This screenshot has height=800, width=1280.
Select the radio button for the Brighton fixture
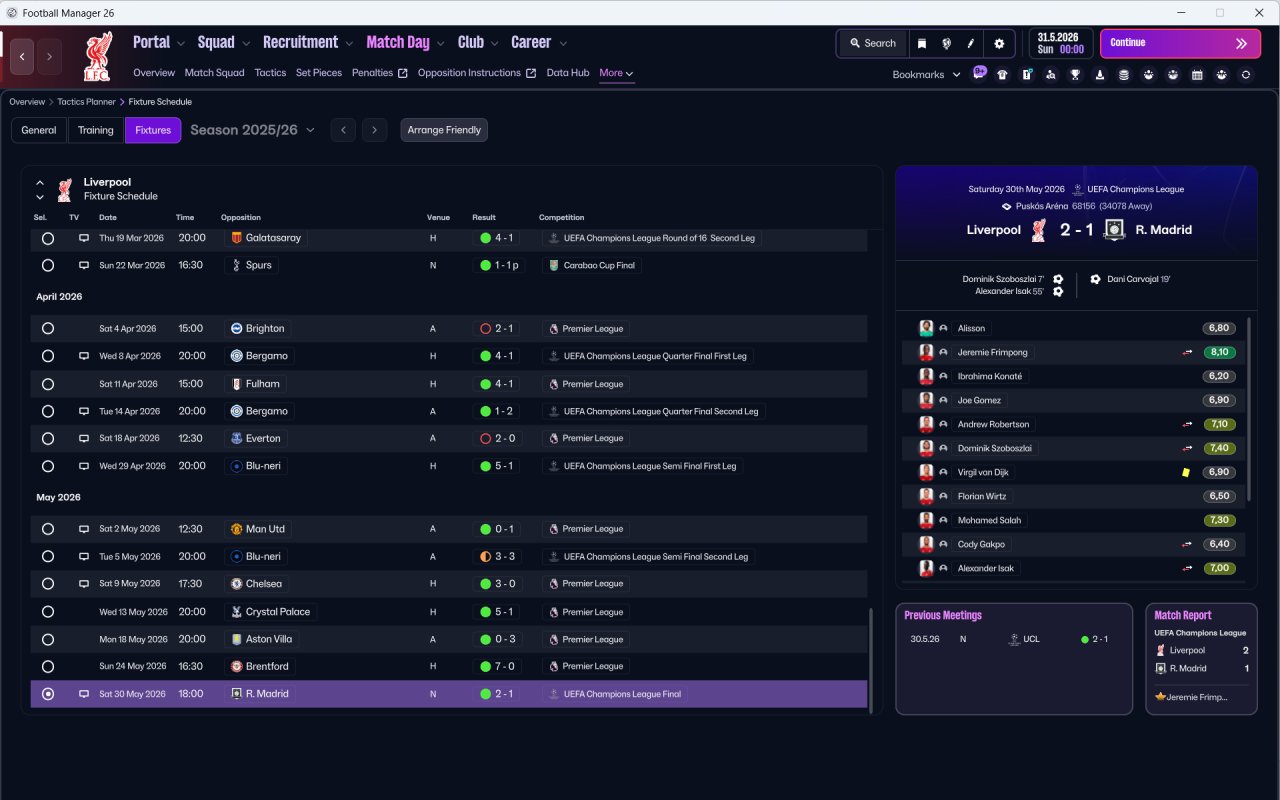click(x=47, y=328)
